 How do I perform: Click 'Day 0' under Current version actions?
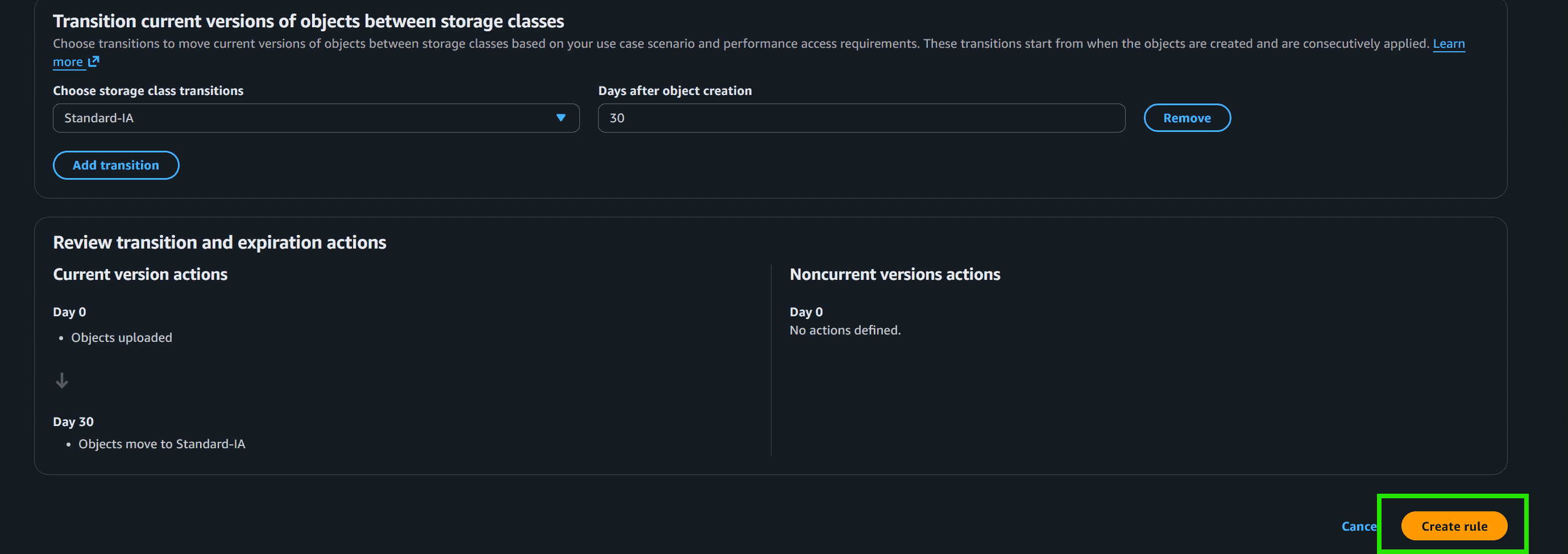pos(69,312)
